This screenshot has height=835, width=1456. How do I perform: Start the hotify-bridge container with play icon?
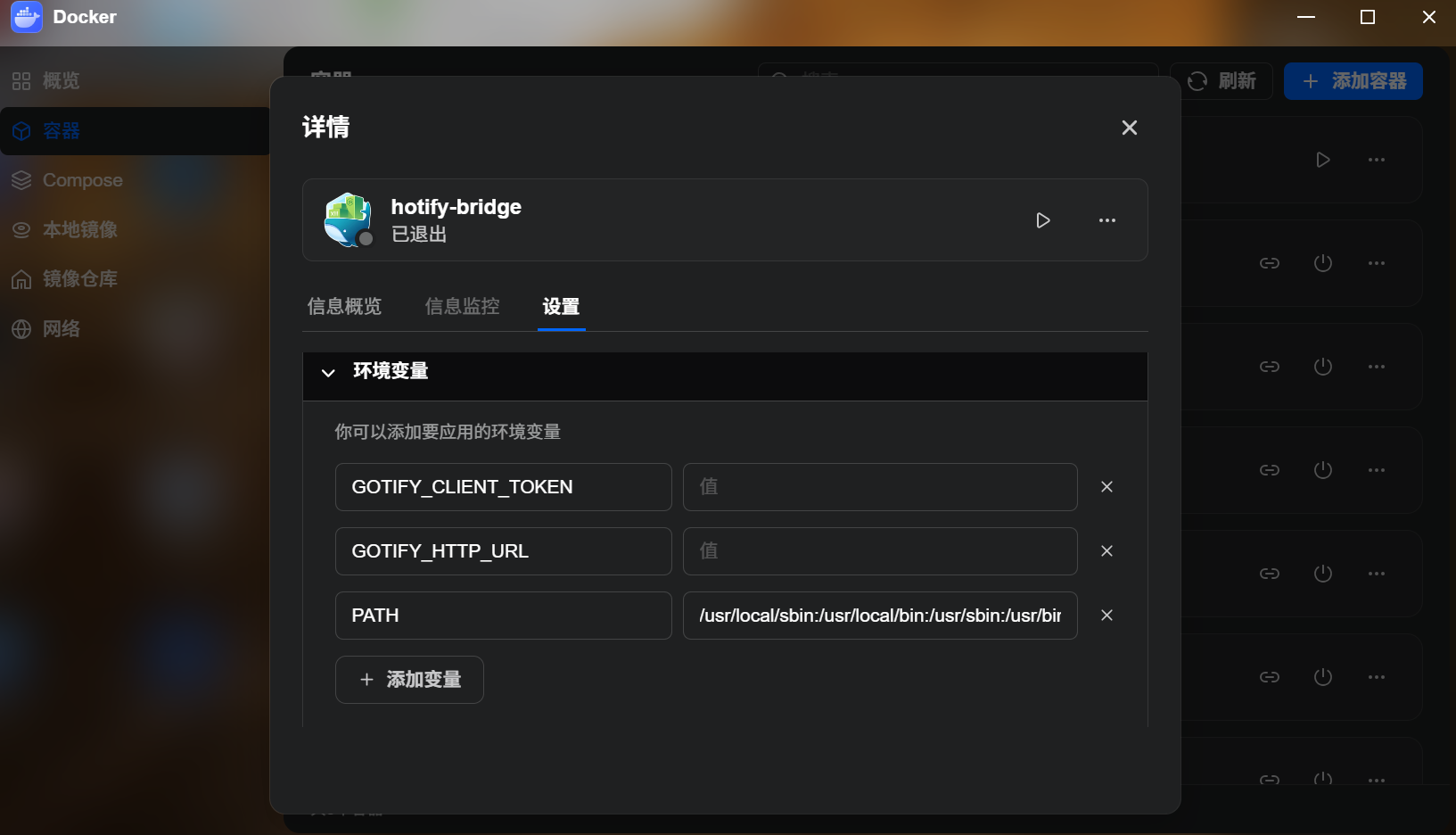(1043, 220)
